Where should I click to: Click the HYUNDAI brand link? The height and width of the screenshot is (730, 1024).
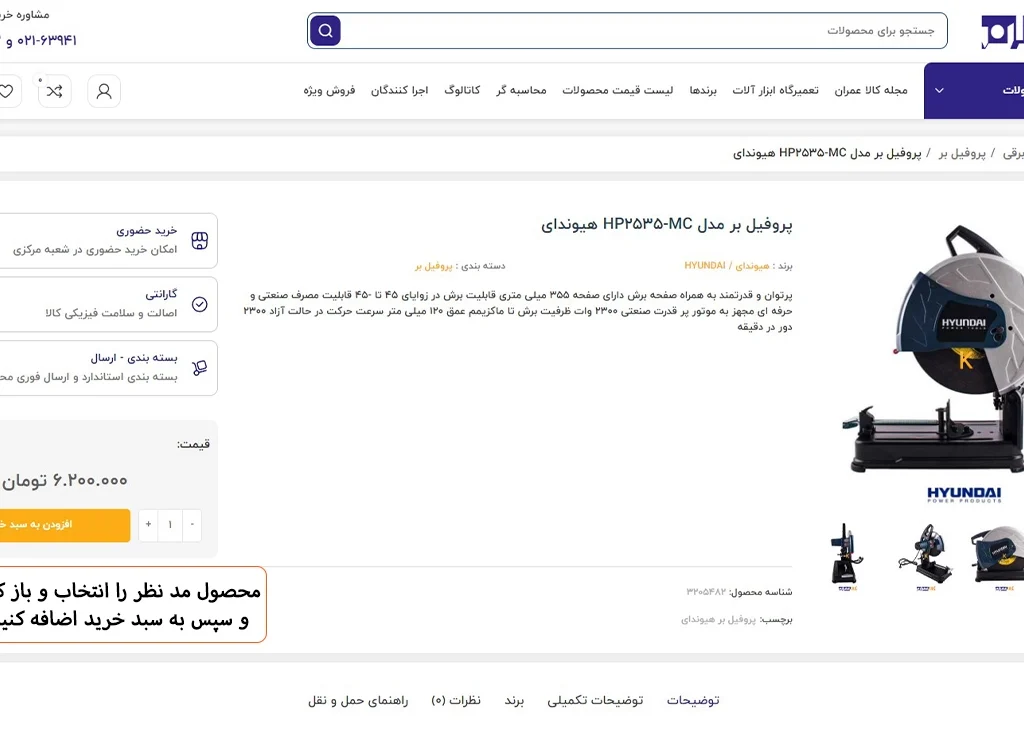click(x=705, y=265)
